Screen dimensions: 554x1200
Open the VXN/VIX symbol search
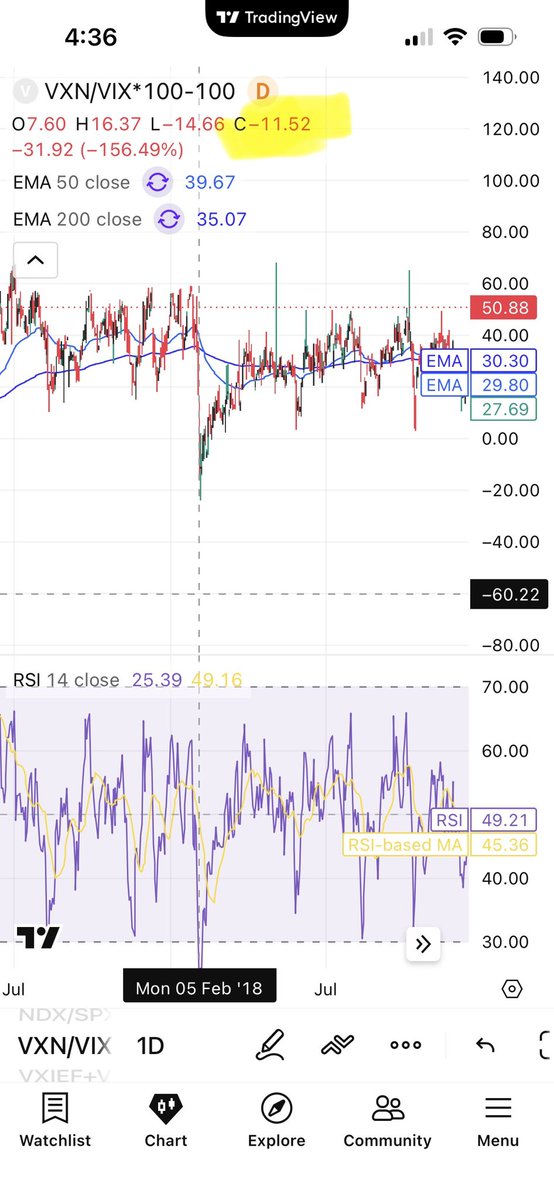[65, 1046]
